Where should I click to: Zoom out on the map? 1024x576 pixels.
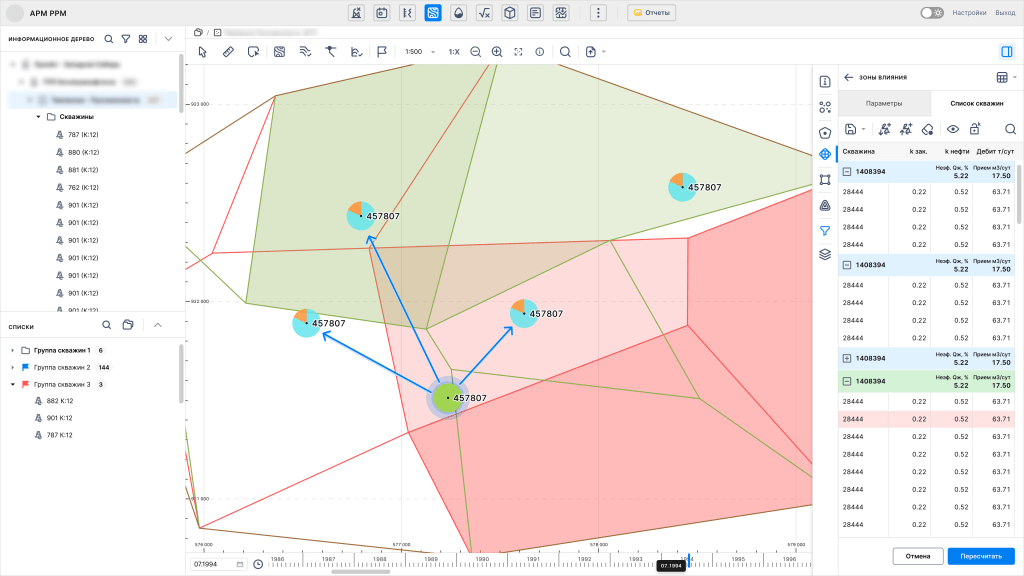tap(475, 51)
